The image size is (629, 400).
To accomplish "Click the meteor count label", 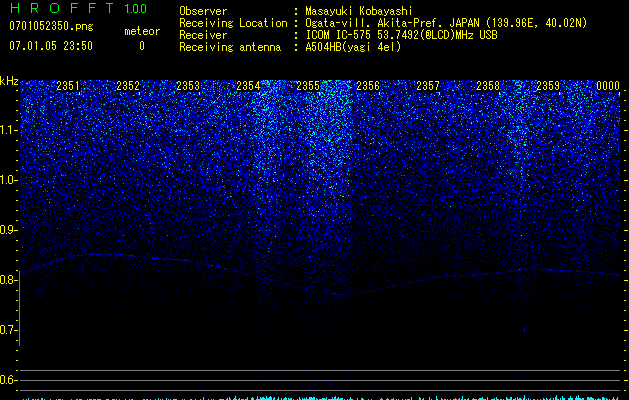I will tap(142, 31).
